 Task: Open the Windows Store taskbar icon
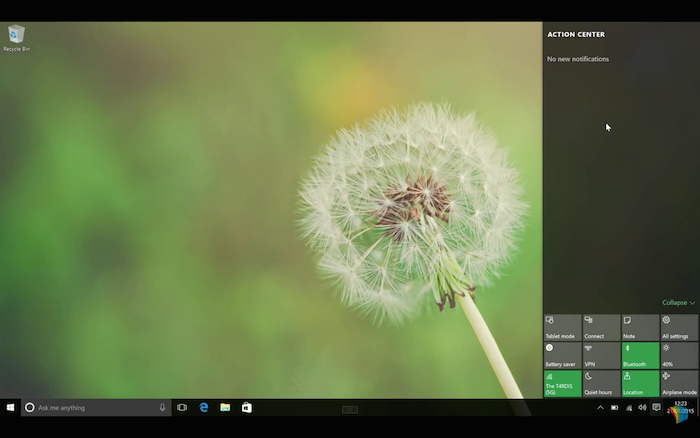[x=246, y=408]
